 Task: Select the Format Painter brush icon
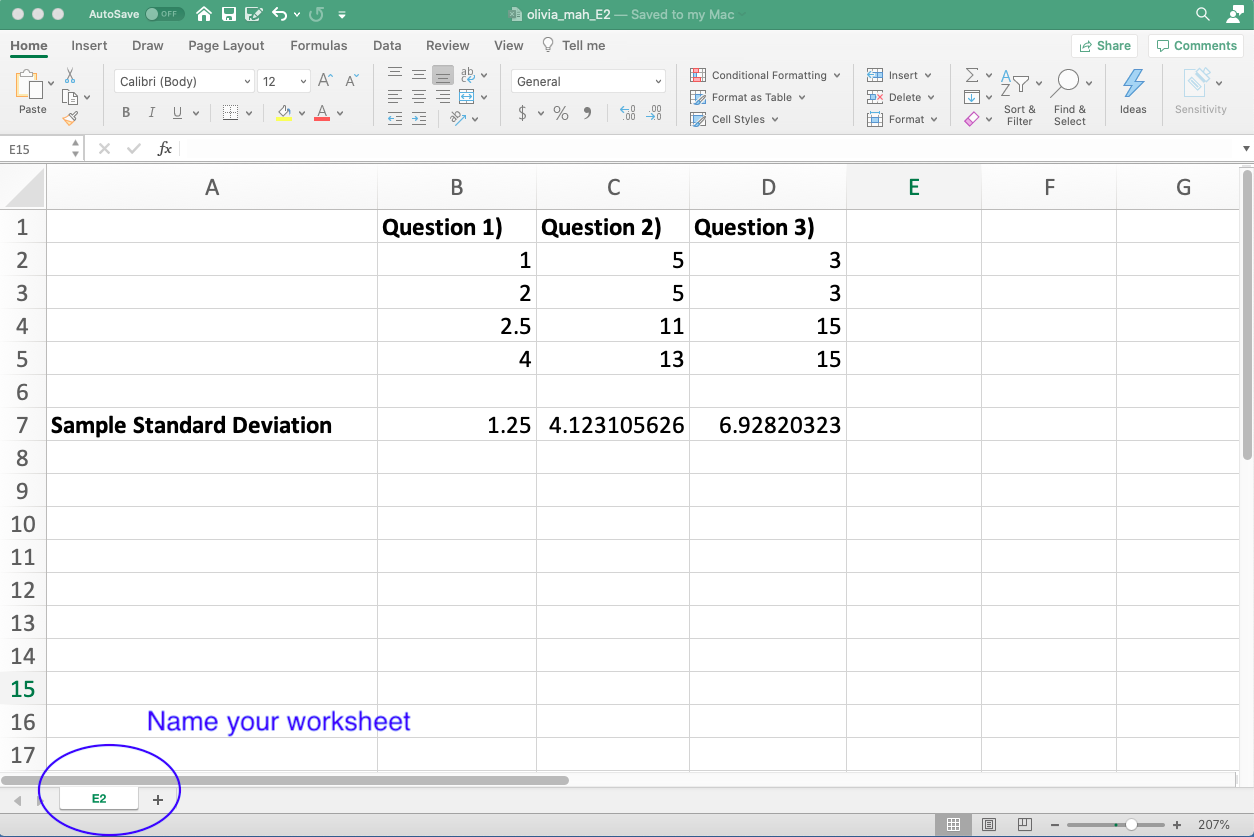(x=70, y=118)
